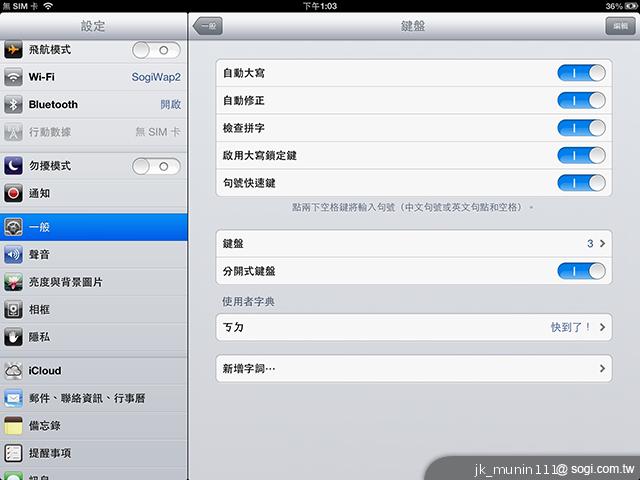
Task: Tap the Airplane mode icon 飛航模式
Action: point(13,50)
